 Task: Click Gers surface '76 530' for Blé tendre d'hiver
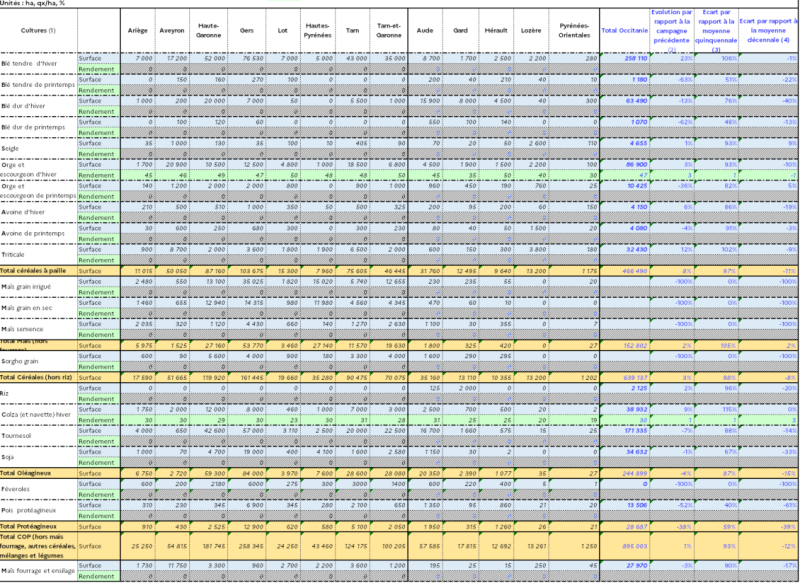[247, 58]
